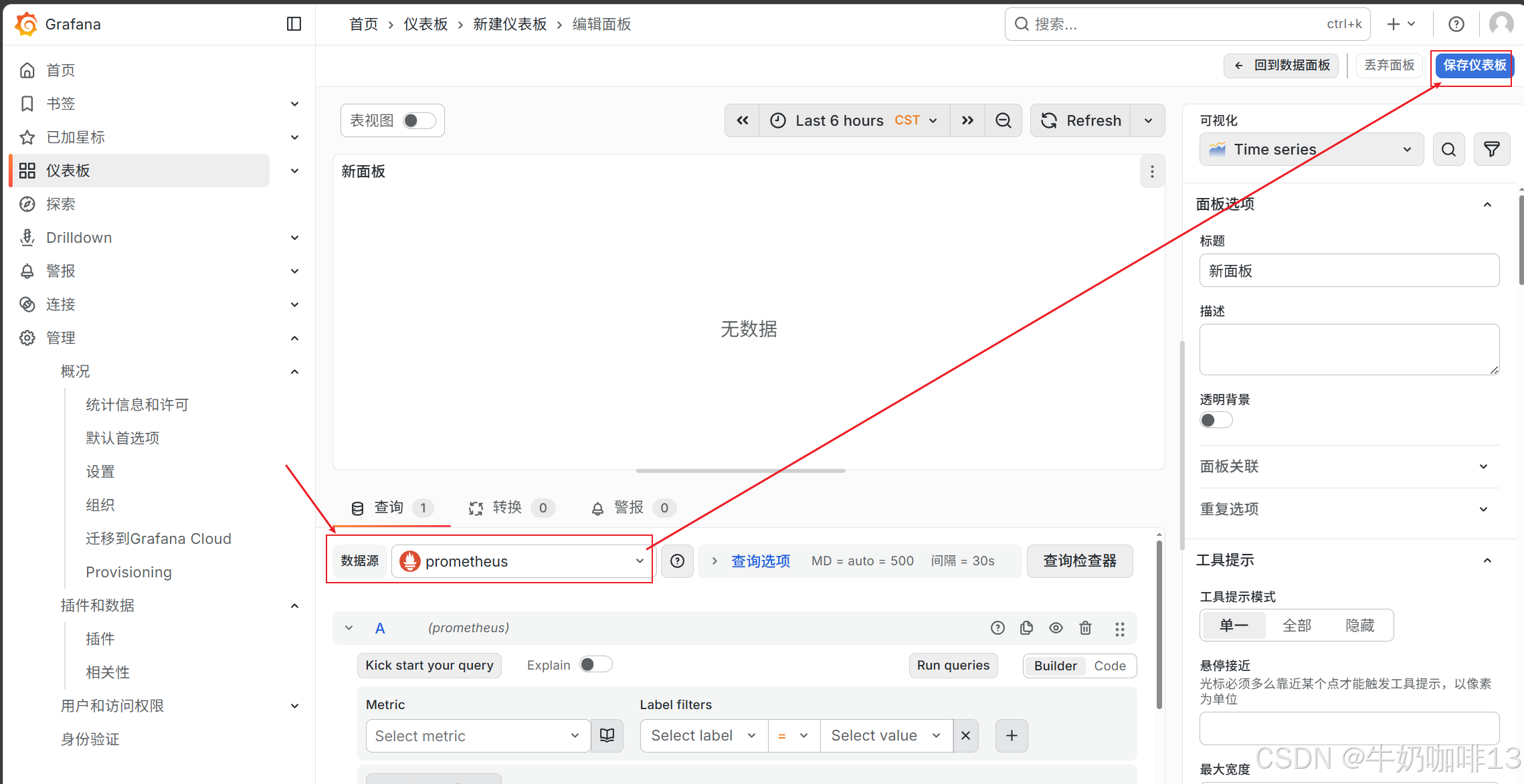Click the zoom out time range icon
This screenshot has height=784, width=1524.
(1003, 120)
